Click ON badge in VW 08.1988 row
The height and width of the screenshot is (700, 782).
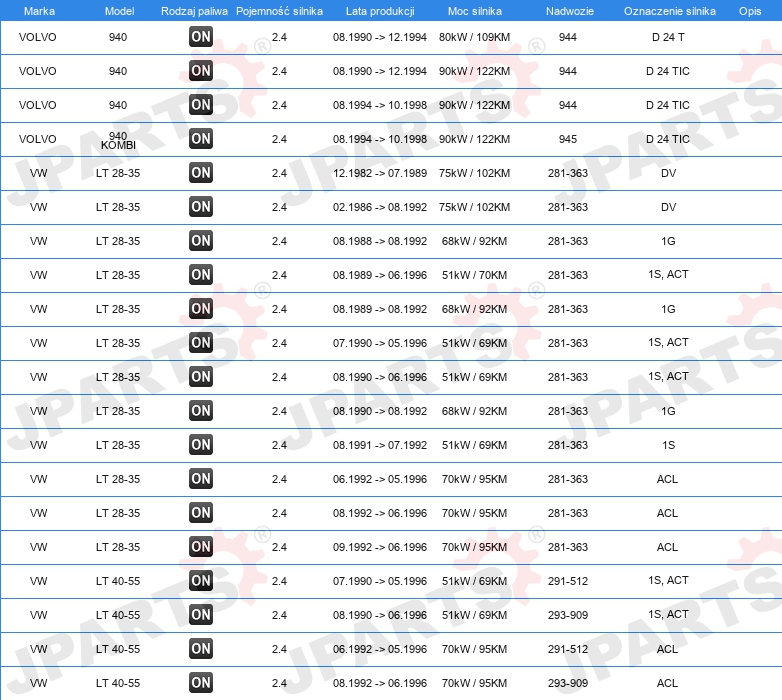pyautogui.click(x=201, y=241)
